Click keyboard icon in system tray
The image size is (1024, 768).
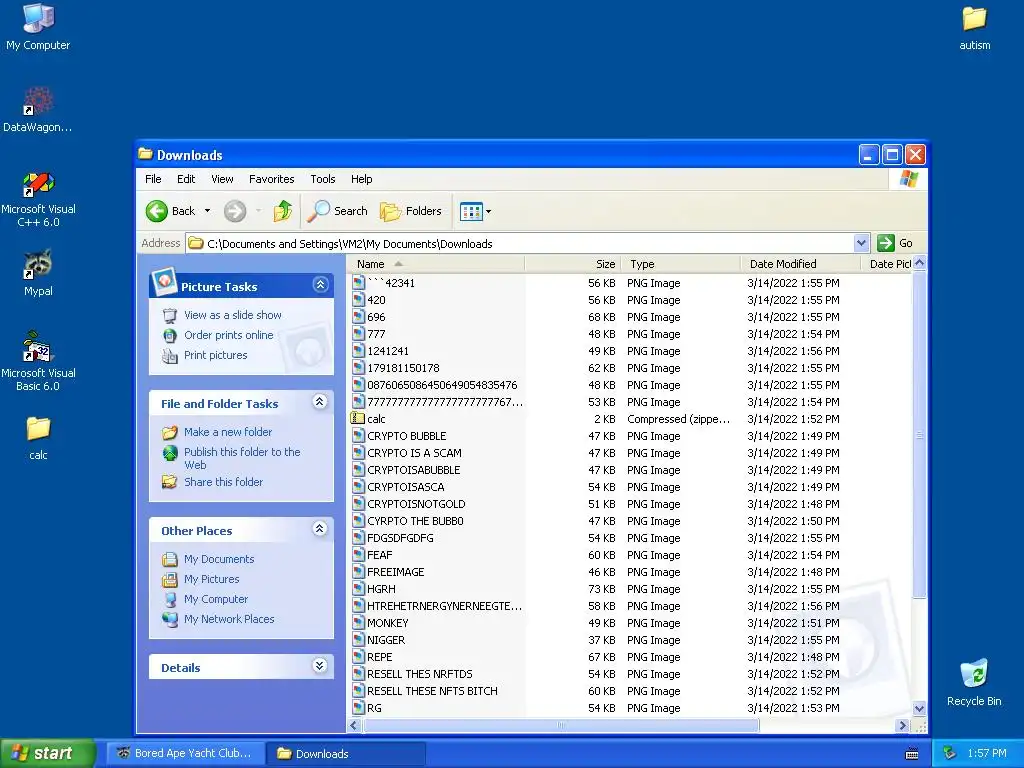912,754
